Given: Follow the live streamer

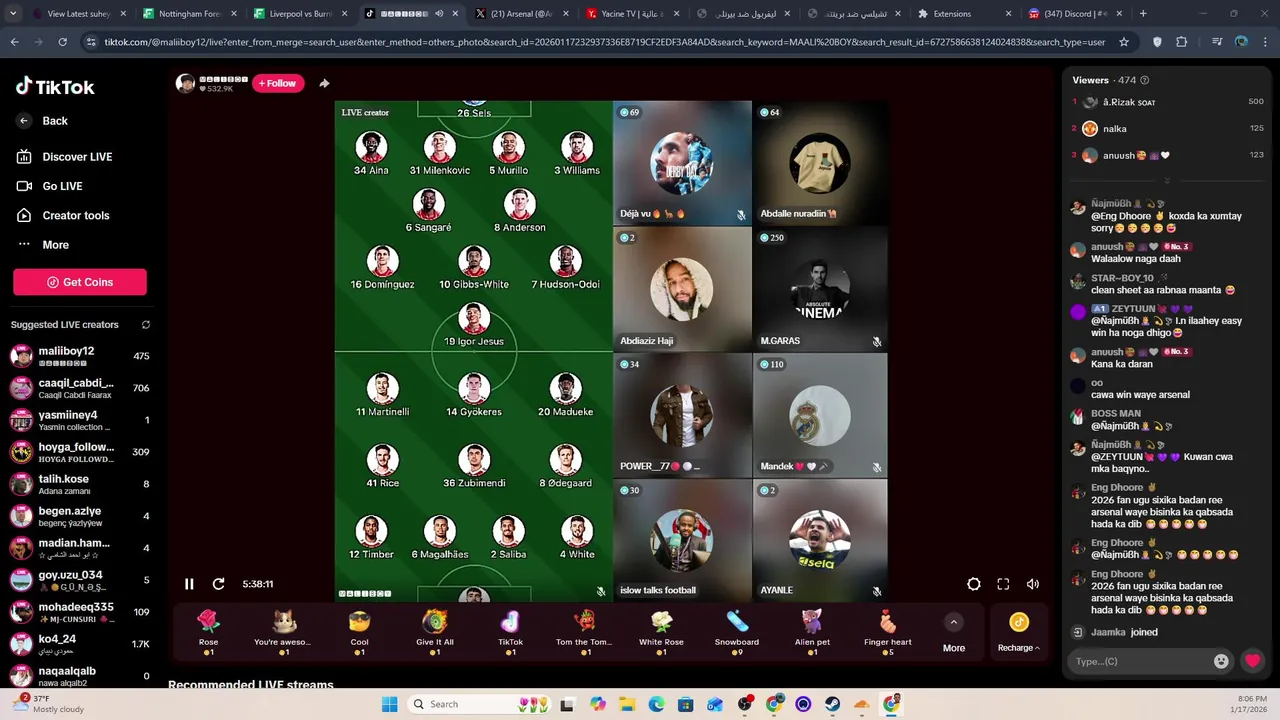Looking at the screenshot, I should [278, 84].
